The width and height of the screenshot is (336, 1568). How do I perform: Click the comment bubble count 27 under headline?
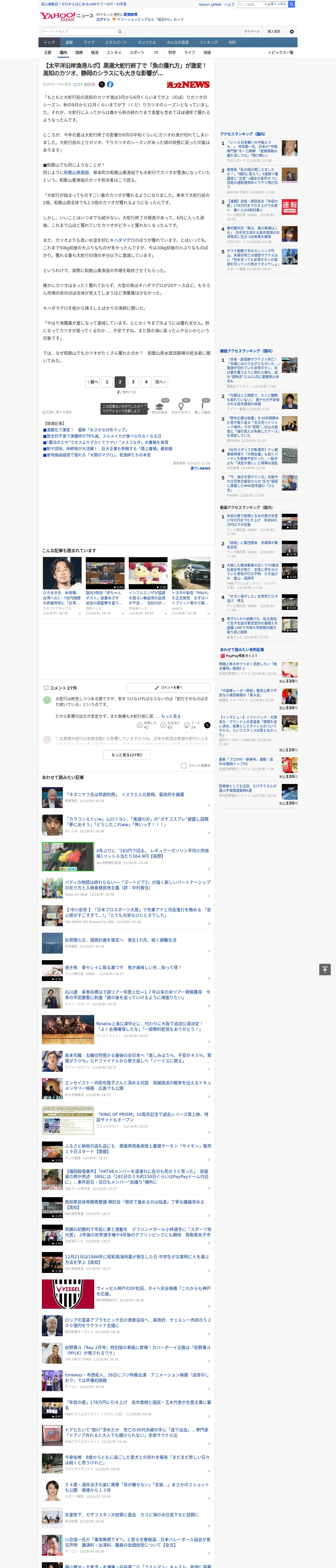coord(78,85)
